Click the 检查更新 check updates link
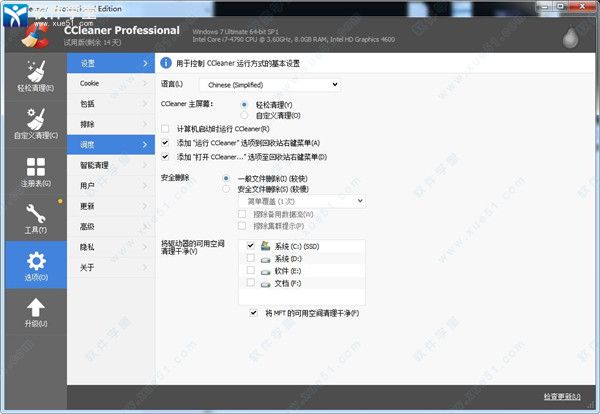 pyautogui.click(x=562, y=396)
